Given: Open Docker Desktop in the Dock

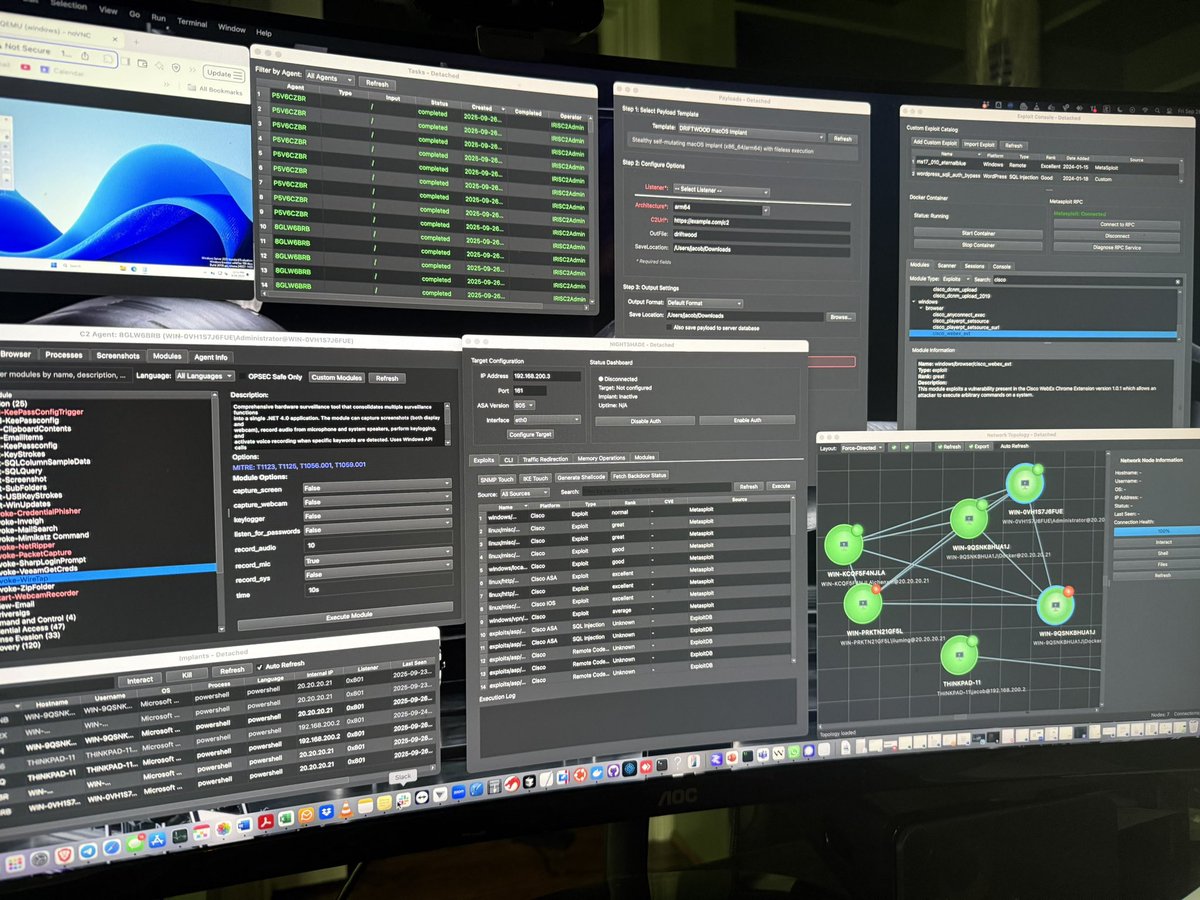Looking at the screenshot, I should point(597,773).
